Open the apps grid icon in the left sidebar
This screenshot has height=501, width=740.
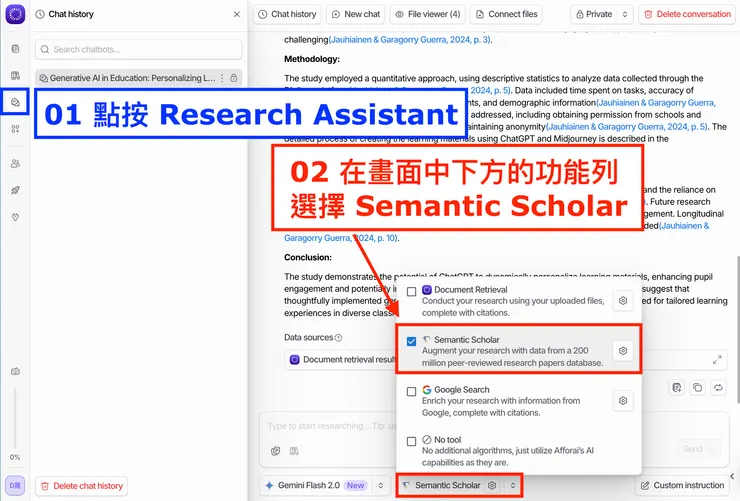[16, 129]
